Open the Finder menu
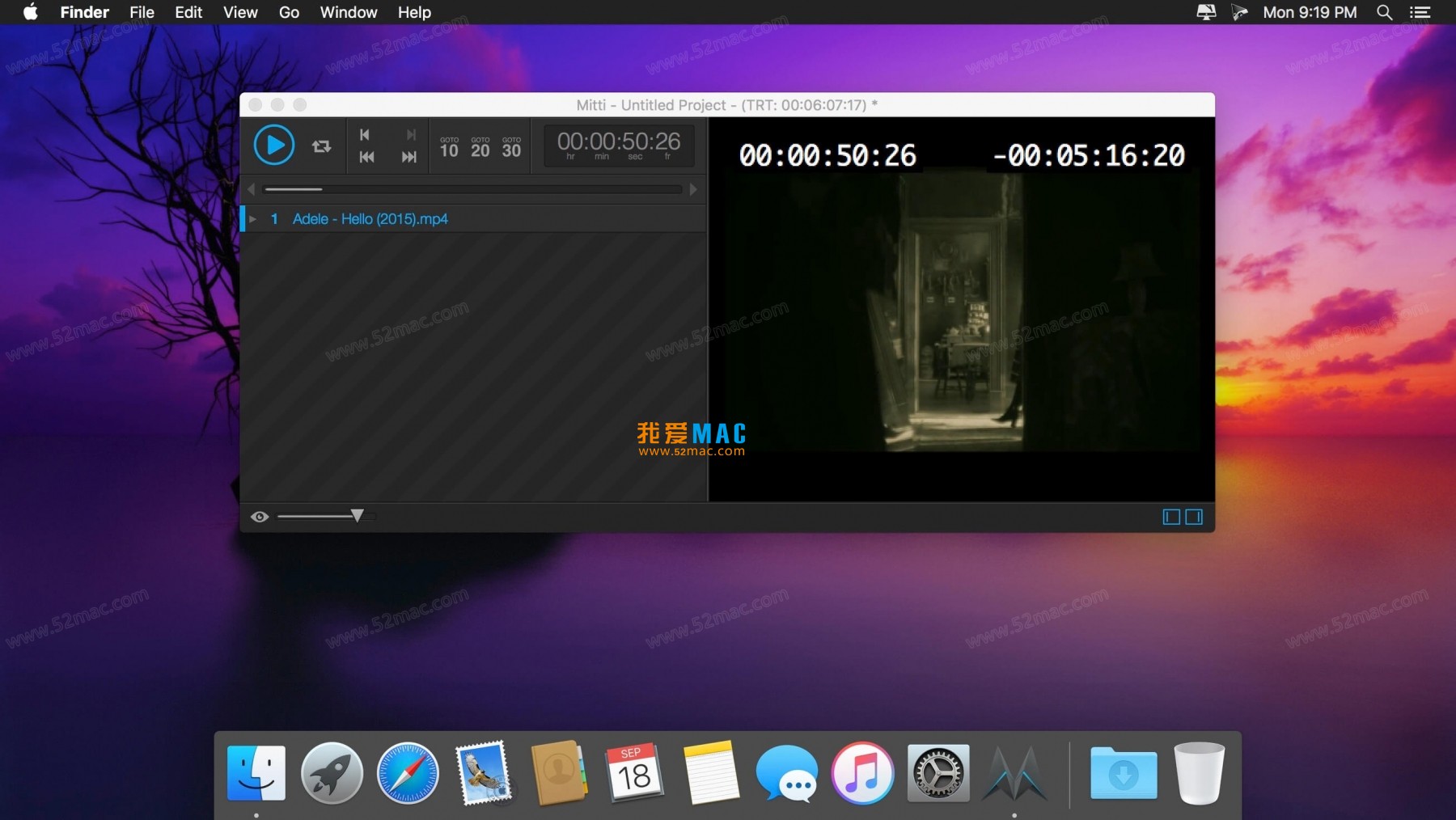This screenshot has height=820, width=1456. click(x=84, y=12)
